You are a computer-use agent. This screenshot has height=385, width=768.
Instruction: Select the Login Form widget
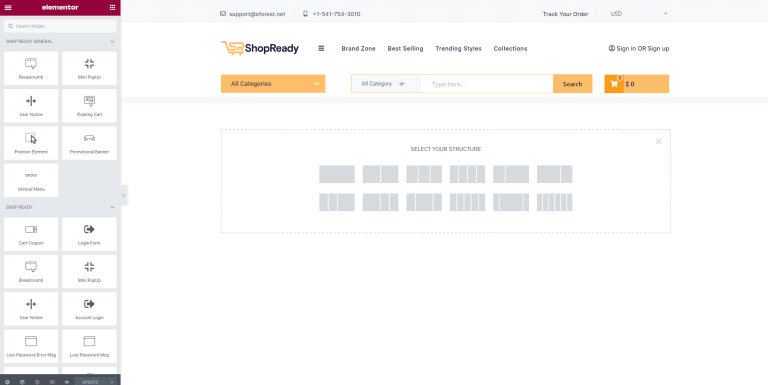click(x=89, y=234)
